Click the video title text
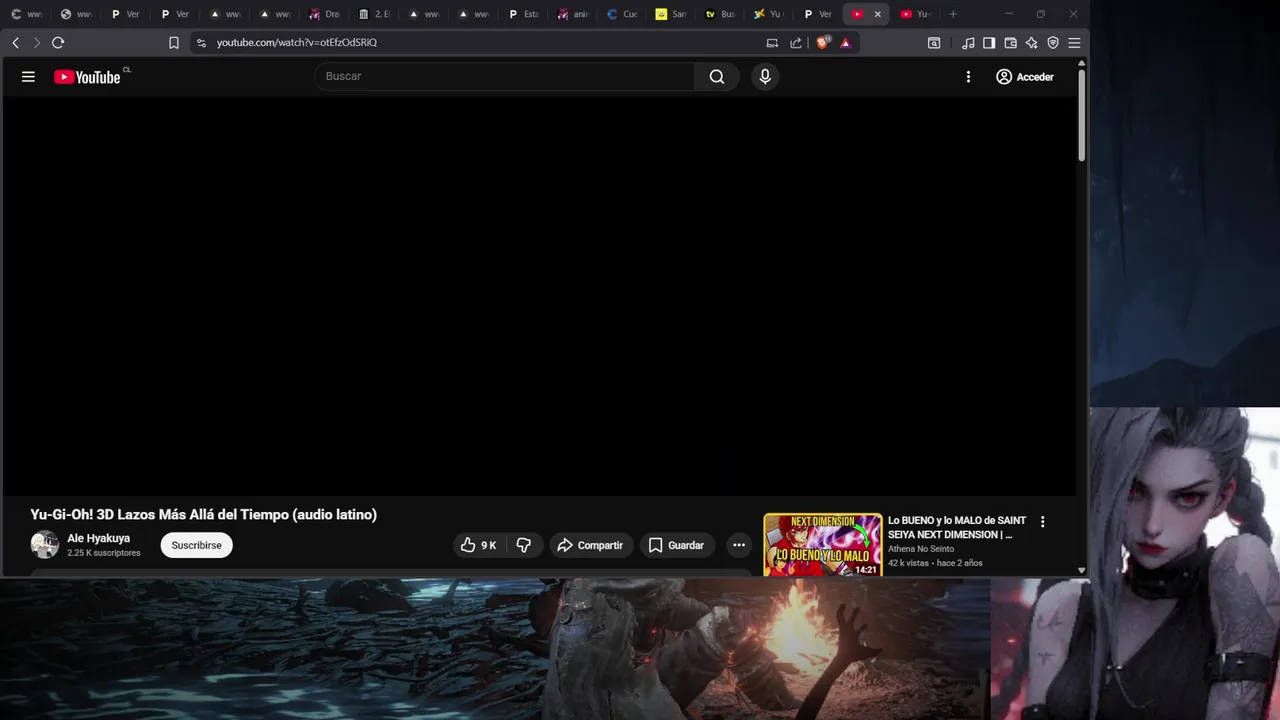Viewport: 1280px width, 720px height. click(204, 514)
